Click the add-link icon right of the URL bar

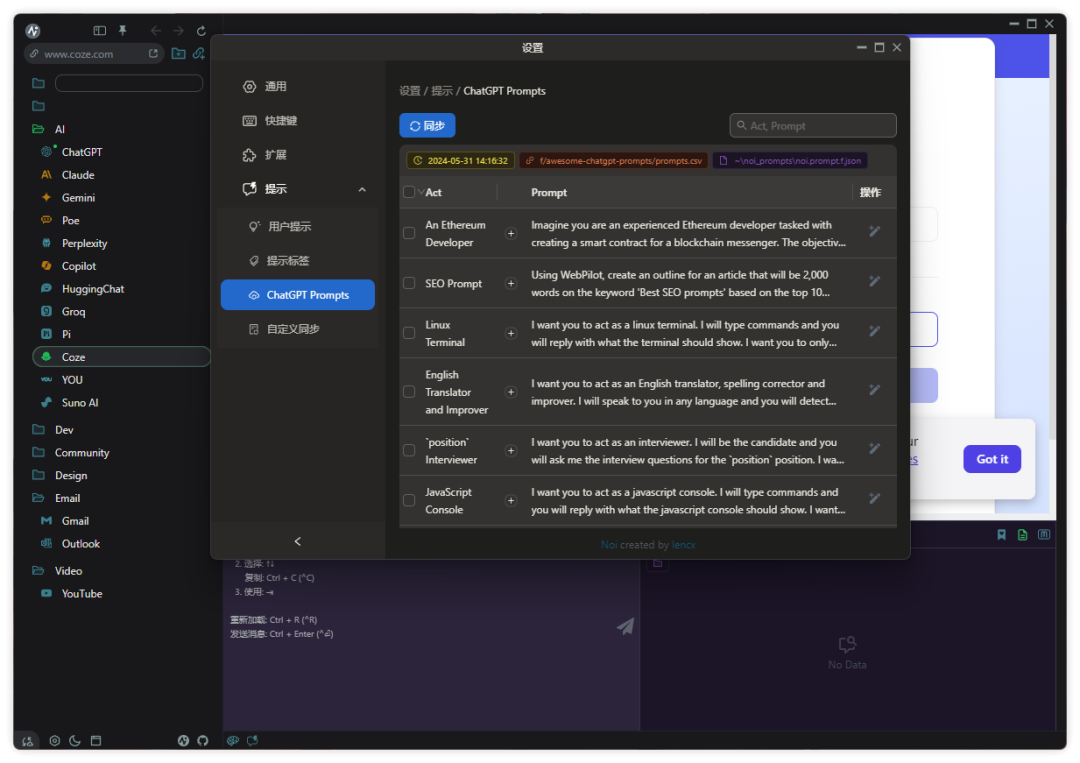click(199, 53)
